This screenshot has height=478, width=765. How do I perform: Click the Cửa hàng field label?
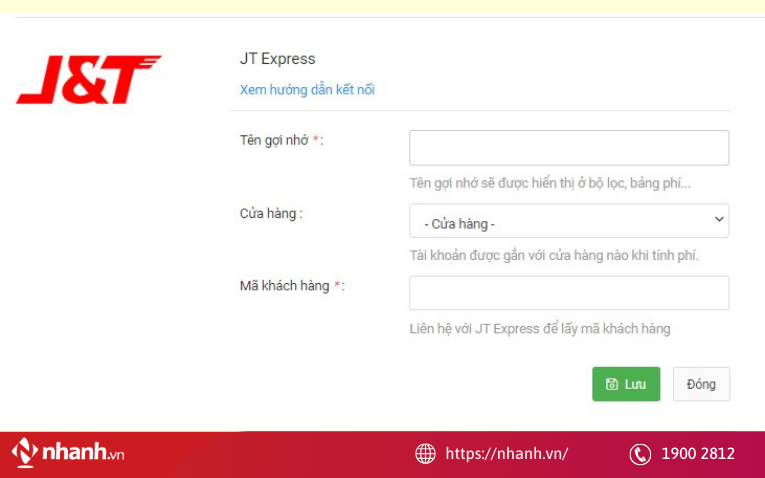pyautogui.click(x=271, y=214)
